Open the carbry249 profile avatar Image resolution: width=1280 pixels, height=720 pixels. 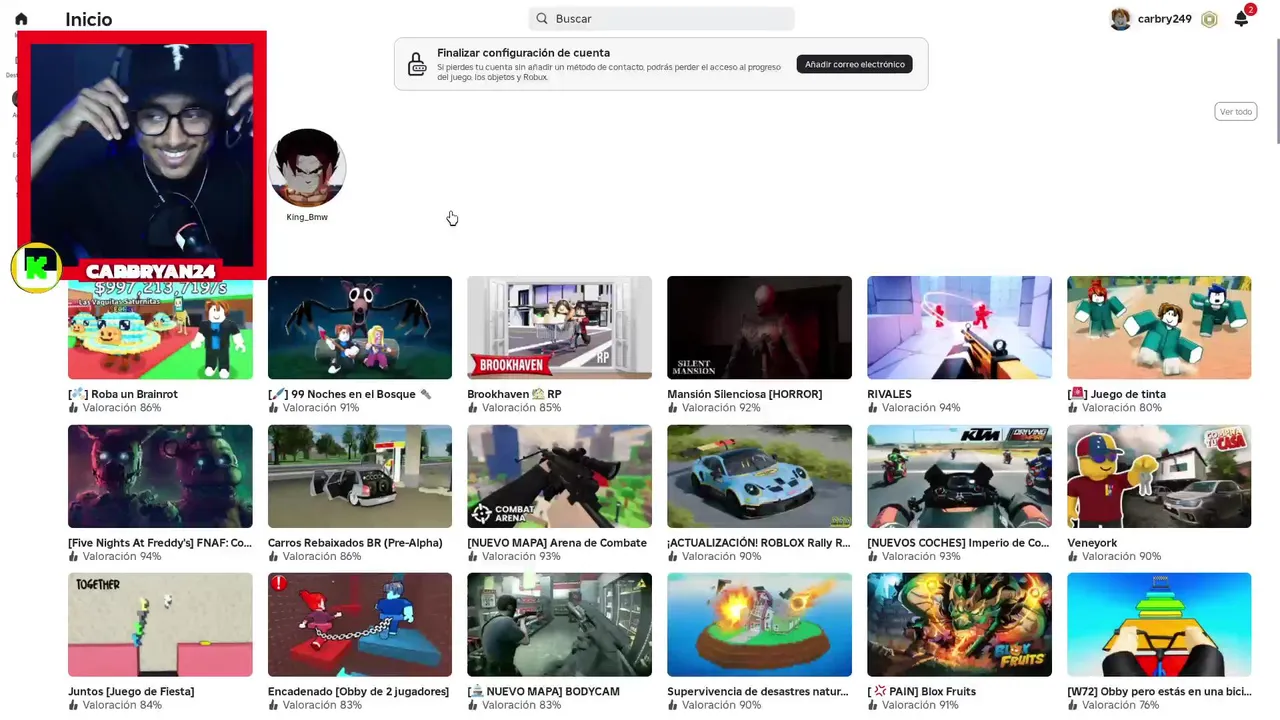(1120, 19)
